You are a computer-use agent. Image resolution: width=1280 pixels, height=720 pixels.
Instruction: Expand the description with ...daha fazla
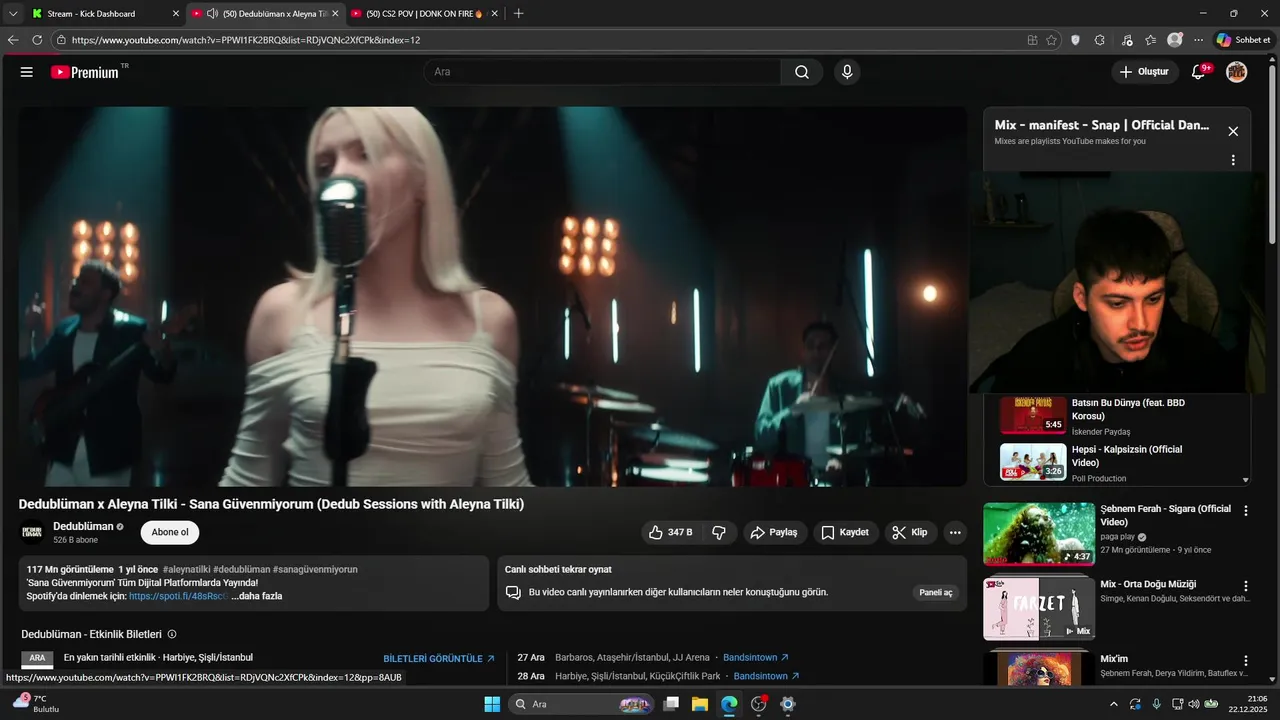tap(257, 596)
